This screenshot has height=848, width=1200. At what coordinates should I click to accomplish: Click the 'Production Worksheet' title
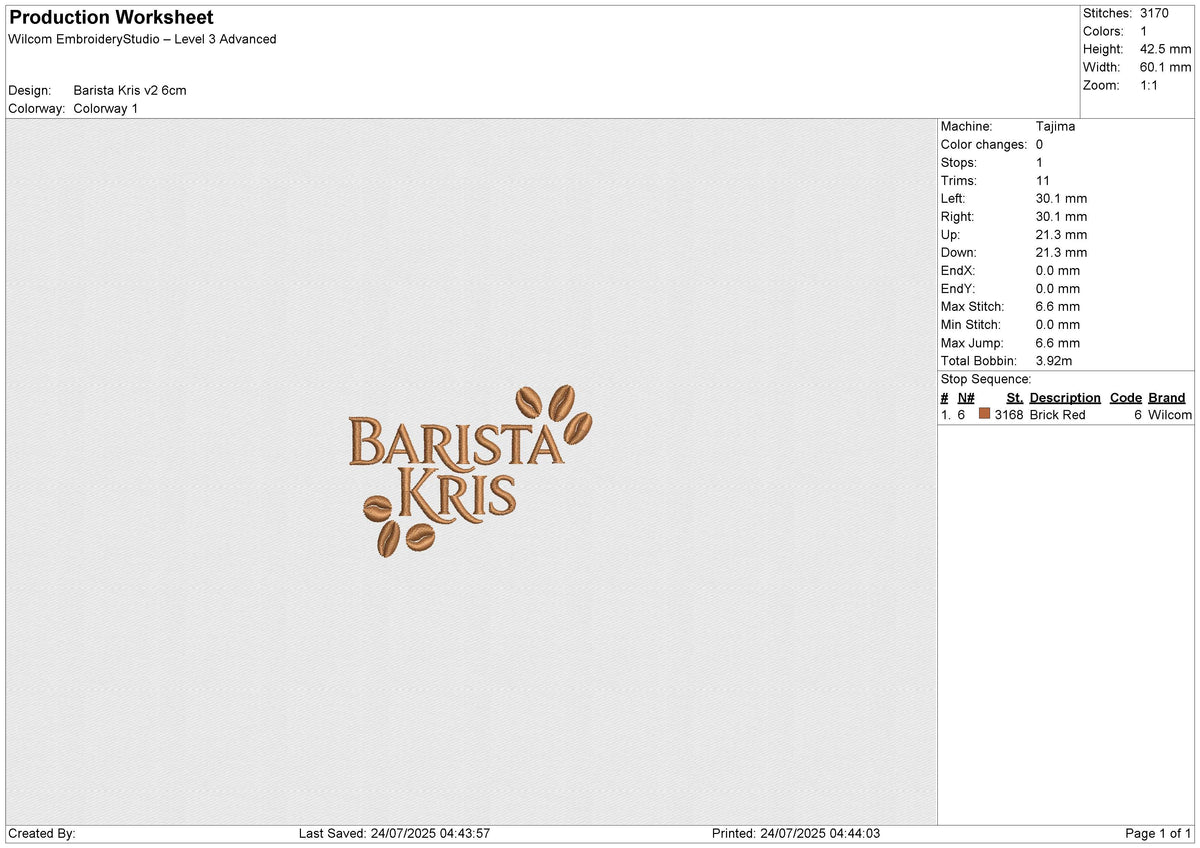pyautogui.click(x=111, y=18)
